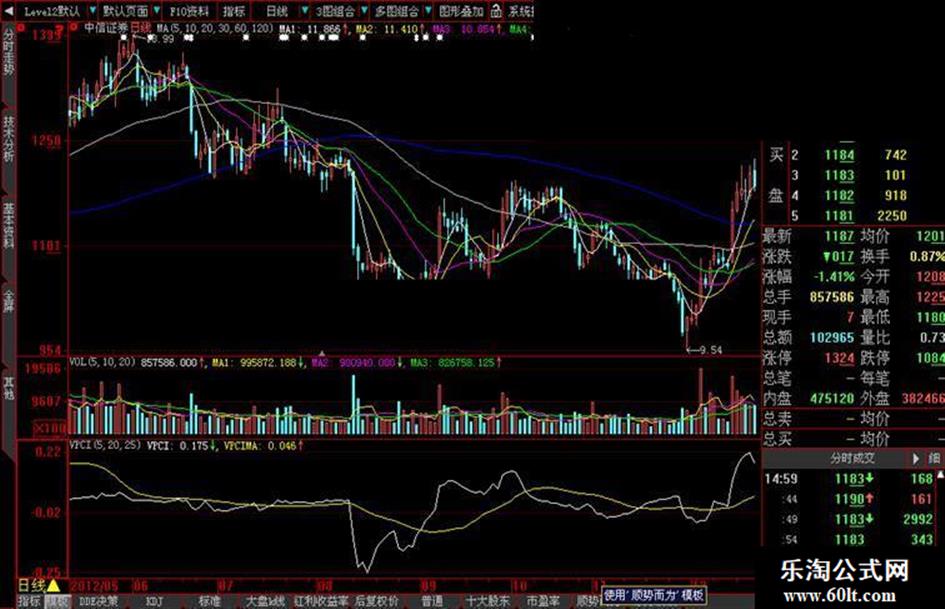Viewport: 945px width, 609px height.
Task: Click the buy level 2 price 1184
Action: pyautogui.click(x=840, y=155)
